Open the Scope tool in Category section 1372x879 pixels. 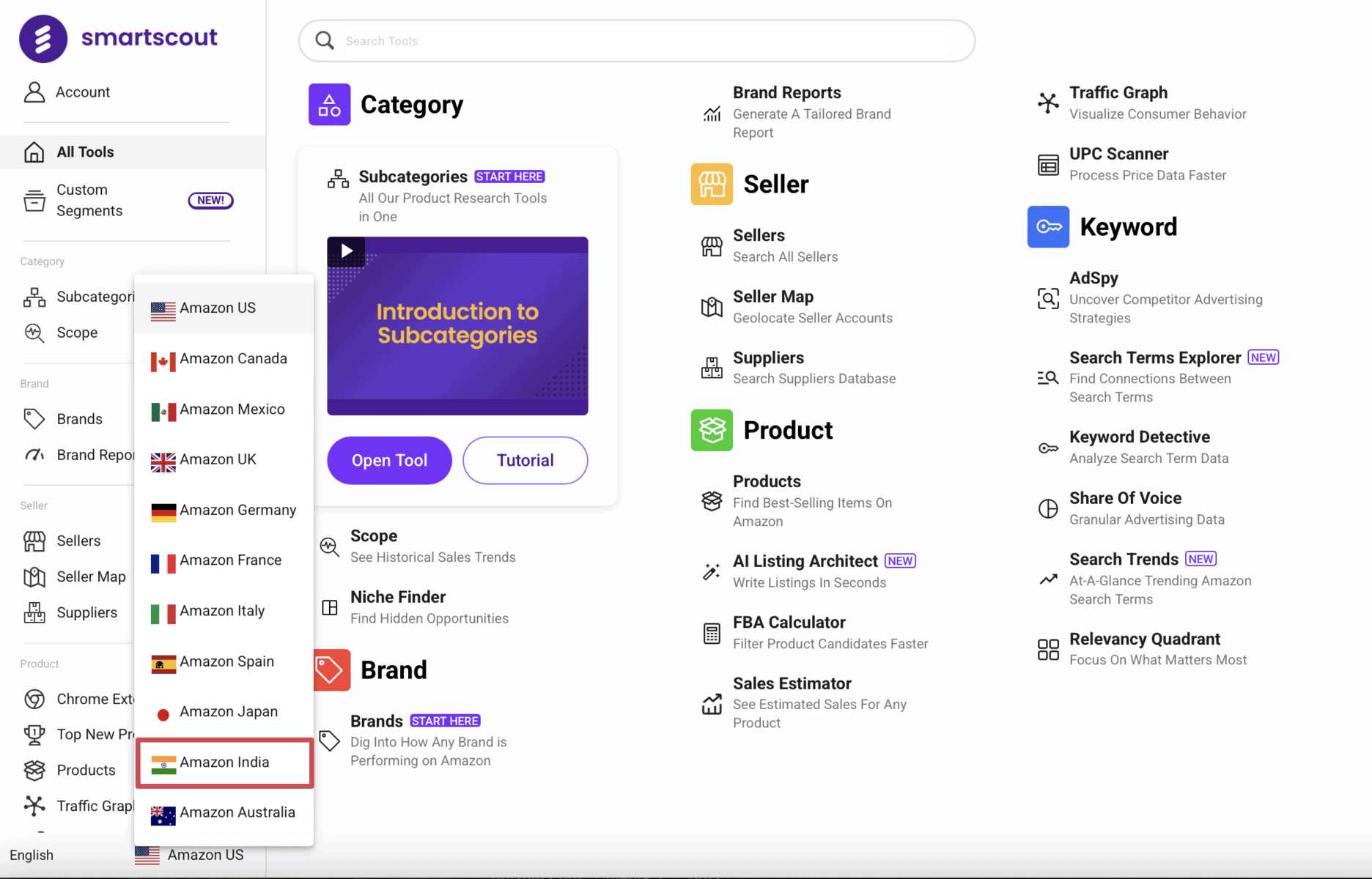(374, 535)
